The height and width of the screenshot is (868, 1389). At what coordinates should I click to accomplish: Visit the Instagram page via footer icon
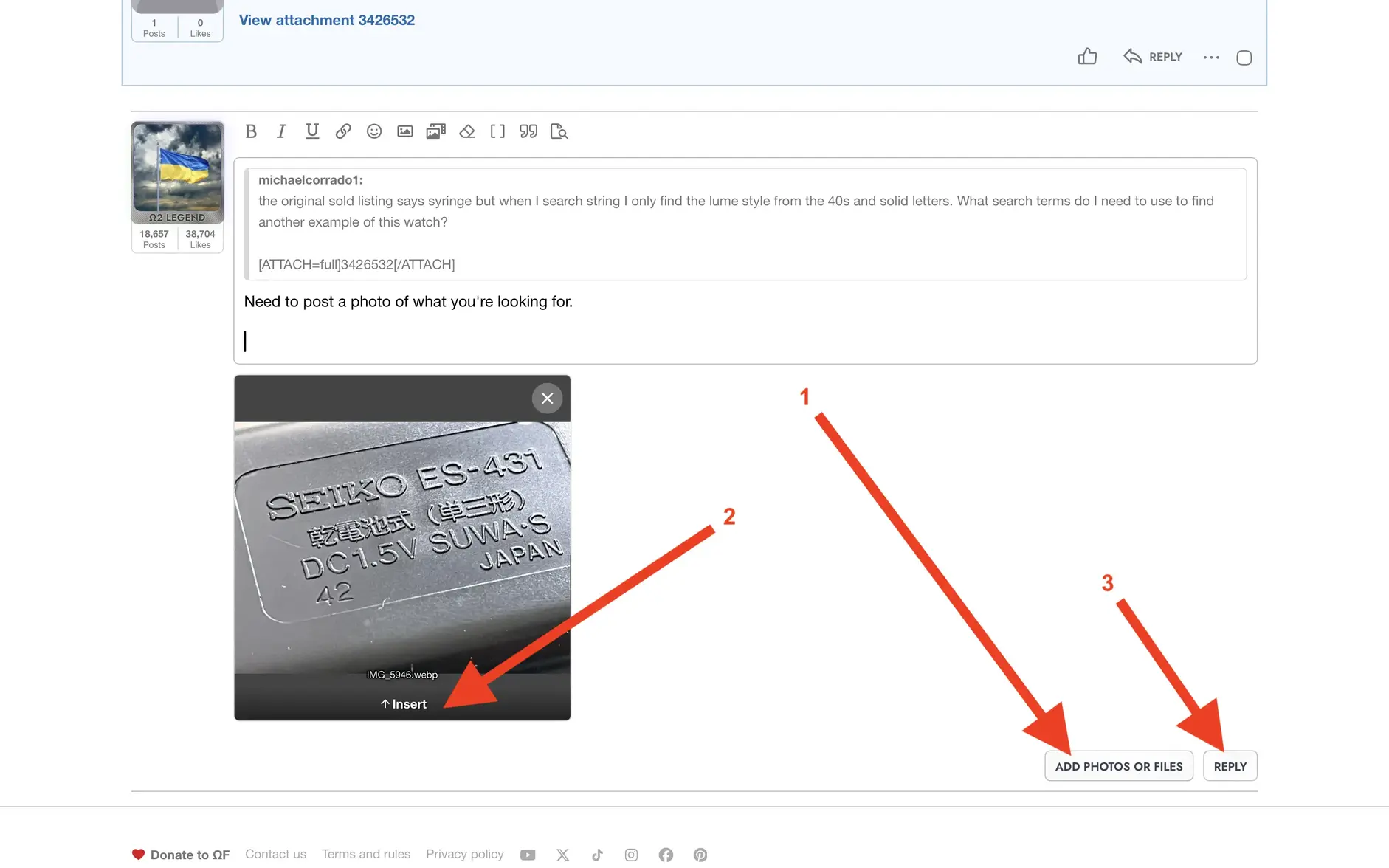[632, 855]
